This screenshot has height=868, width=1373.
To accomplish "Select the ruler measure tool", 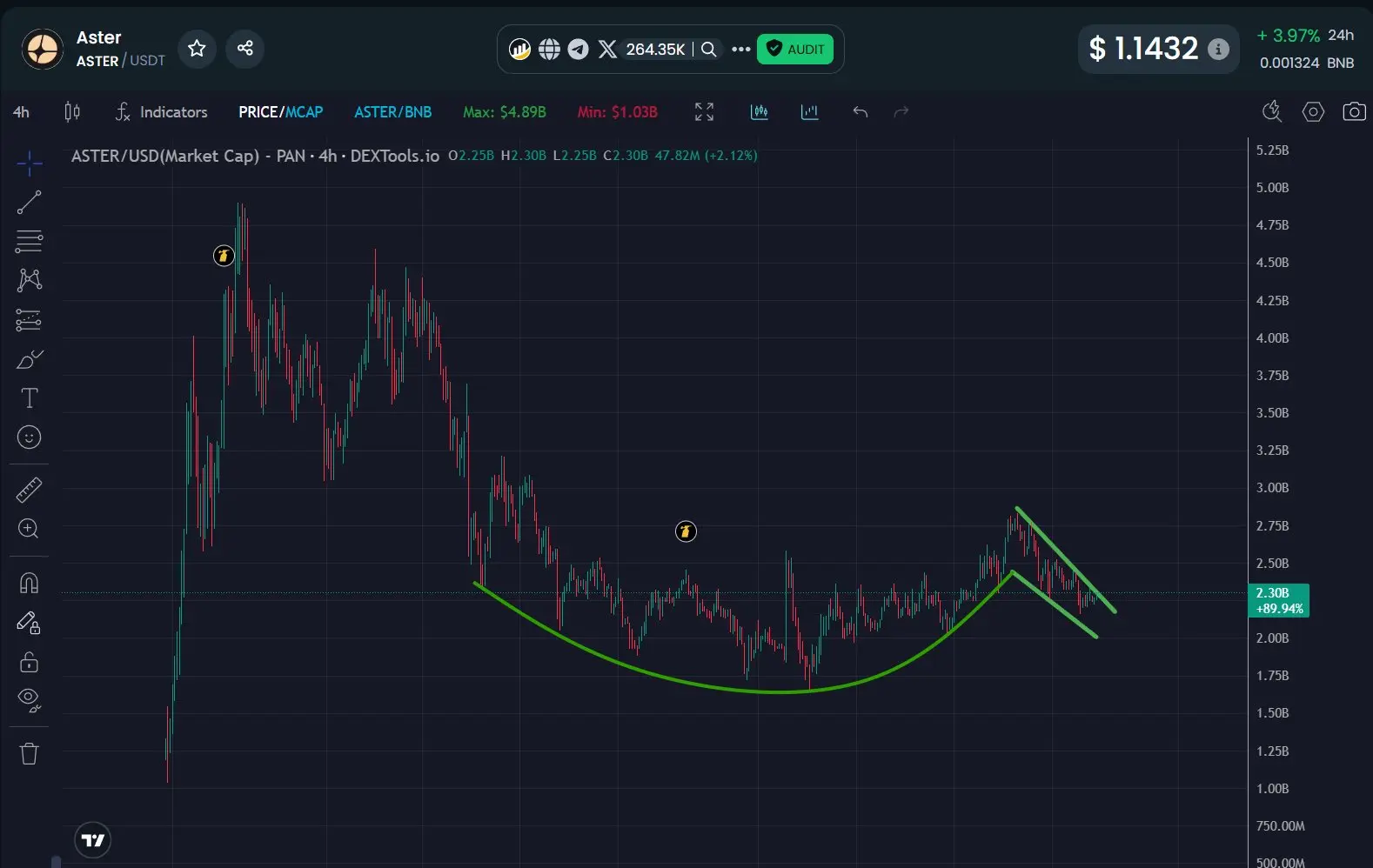I will click(x=29, y=491).
